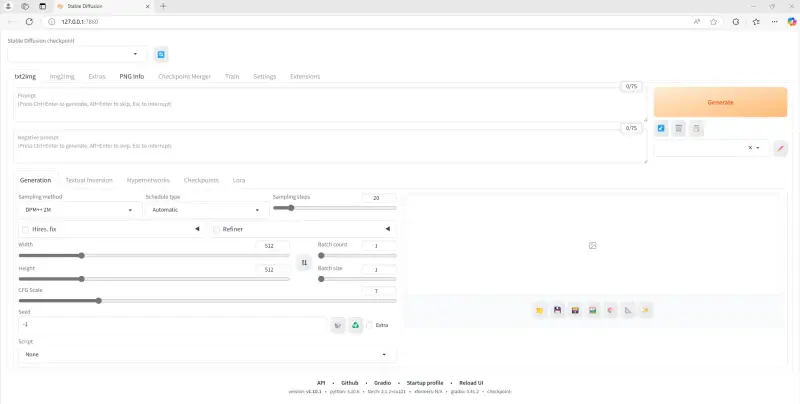800x404 pixels.
Task: Click the trash clear prompt icon
Action: [x=679, y=129]
